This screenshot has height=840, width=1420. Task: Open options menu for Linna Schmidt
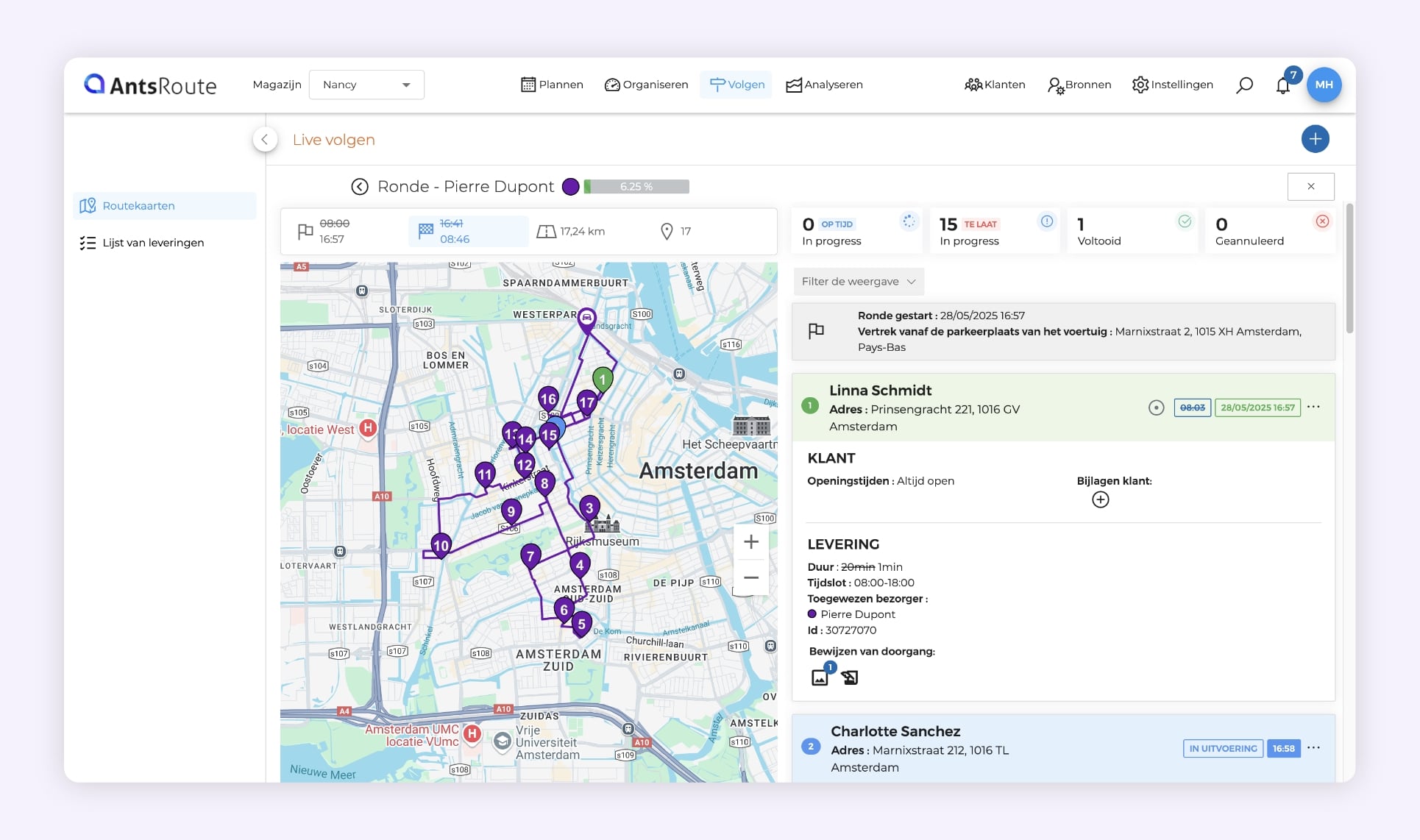[x=1314, y=407]
